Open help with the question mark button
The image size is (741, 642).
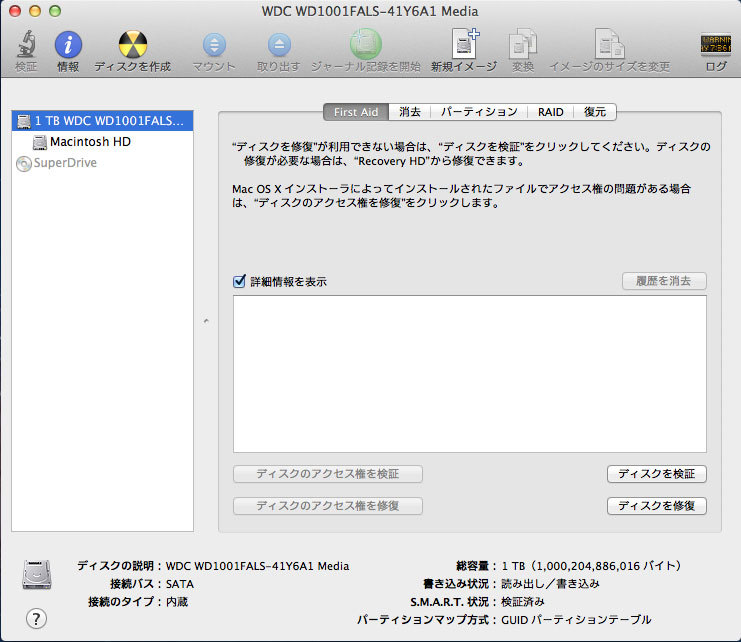[36, 618]
